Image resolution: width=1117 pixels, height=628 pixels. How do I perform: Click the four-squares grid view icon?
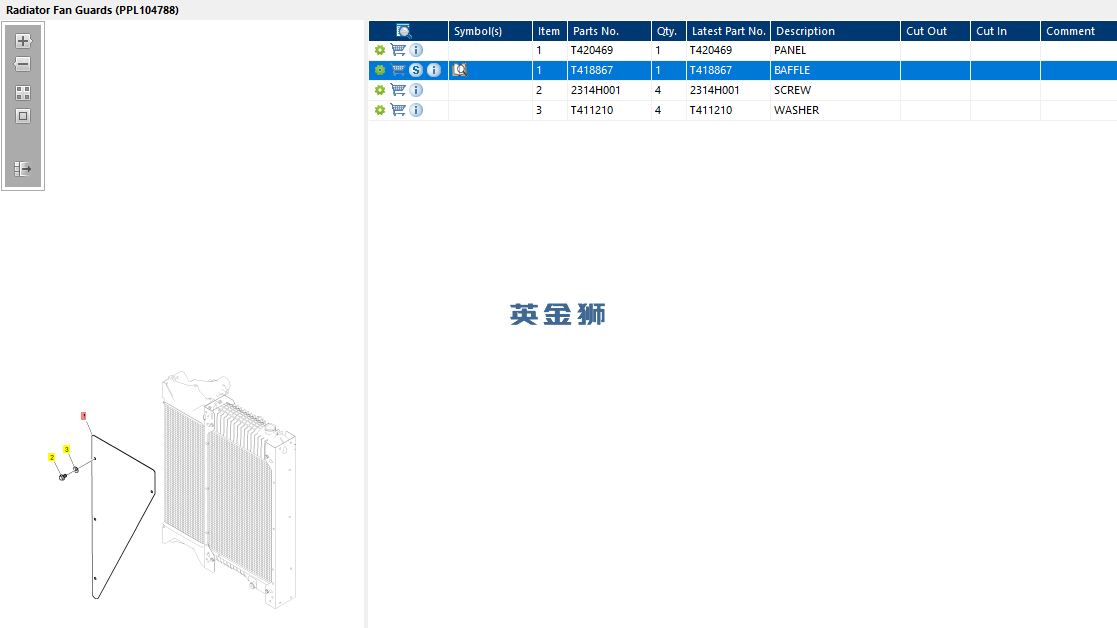pos(23,93)
